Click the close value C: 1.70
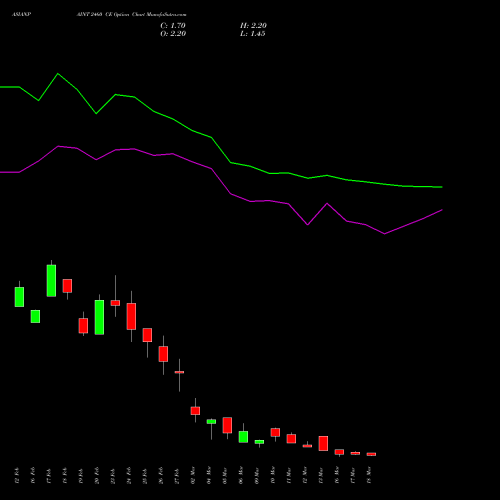Image resolution: width=500 pixels, height=500 pixels. 173,25
